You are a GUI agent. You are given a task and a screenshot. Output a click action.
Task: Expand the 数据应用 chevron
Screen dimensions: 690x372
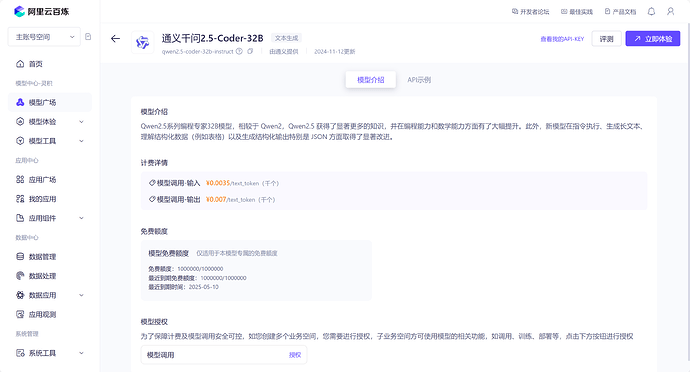[81, 295]
